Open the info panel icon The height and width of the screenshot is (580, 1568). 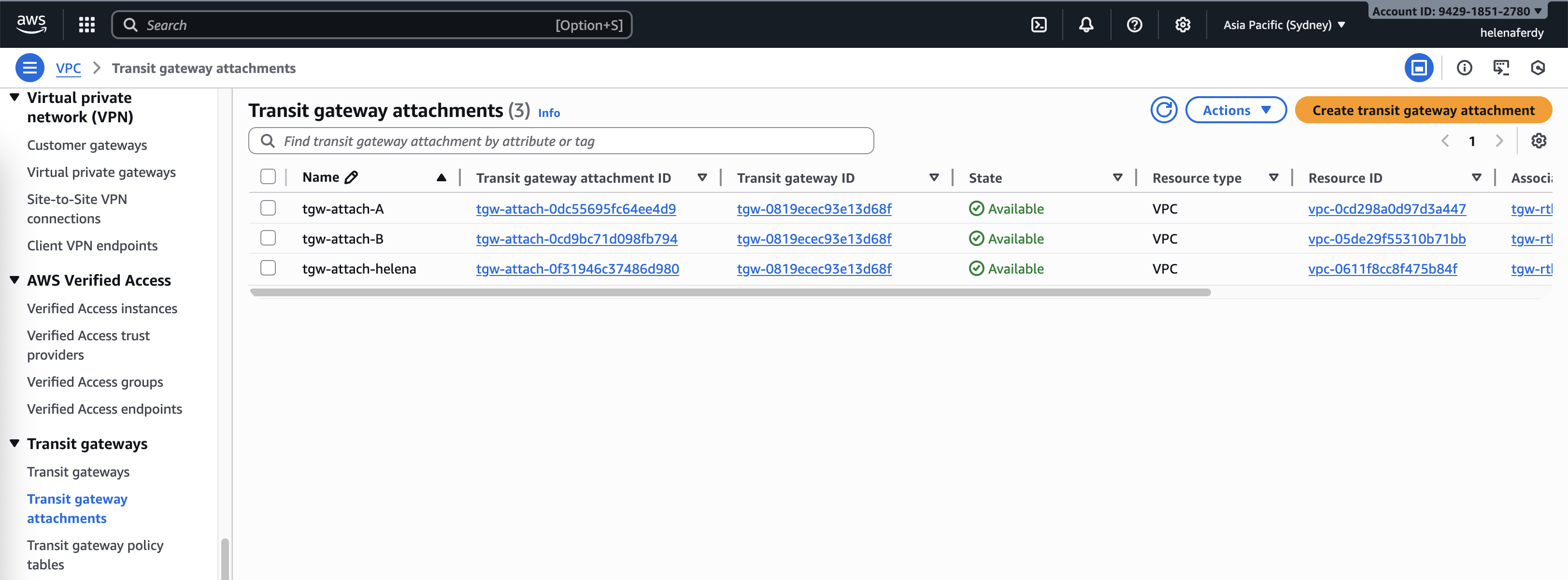click(1464, 68)
